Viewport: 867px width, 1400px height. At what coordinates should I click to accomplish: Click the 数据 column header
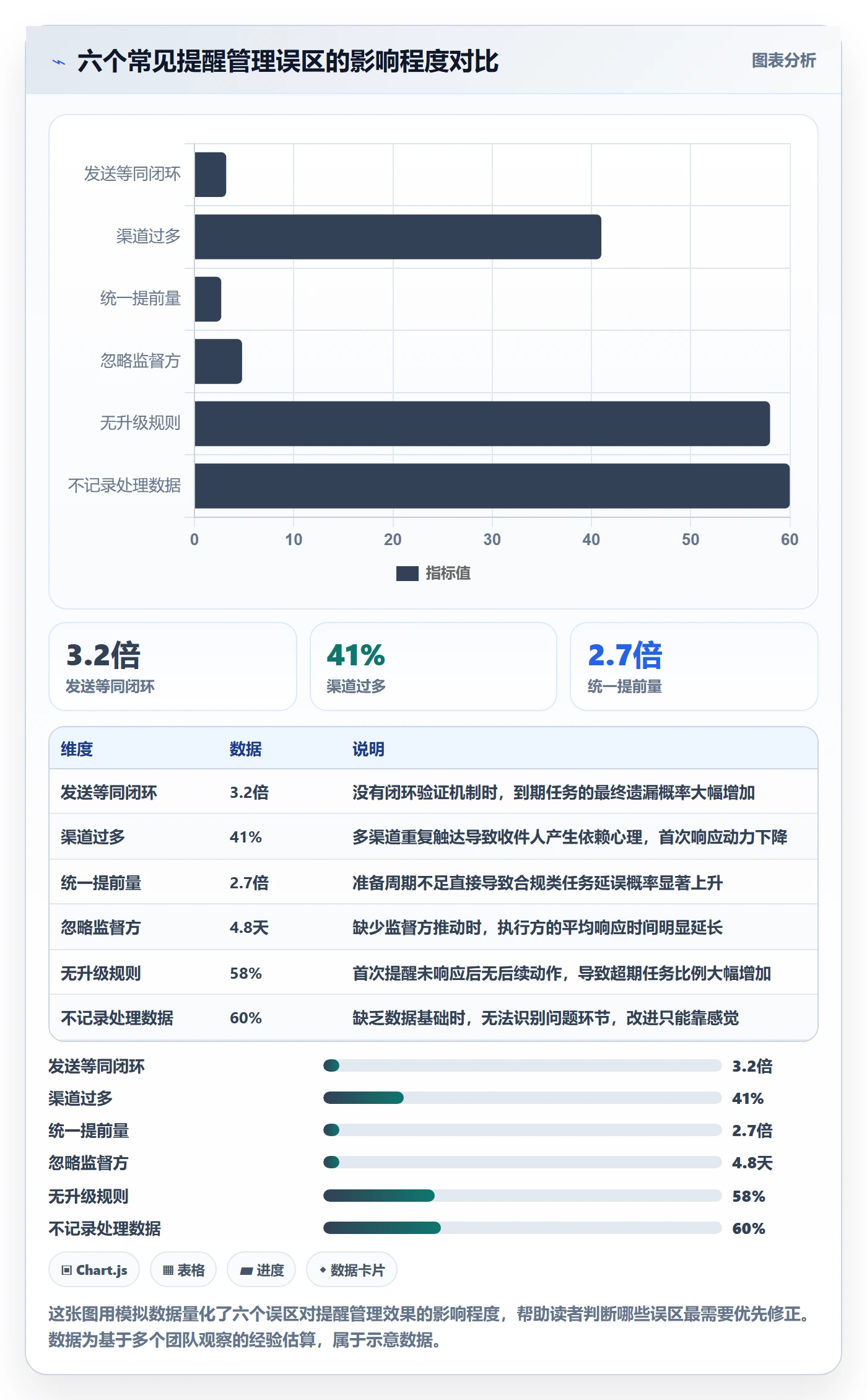245,749
